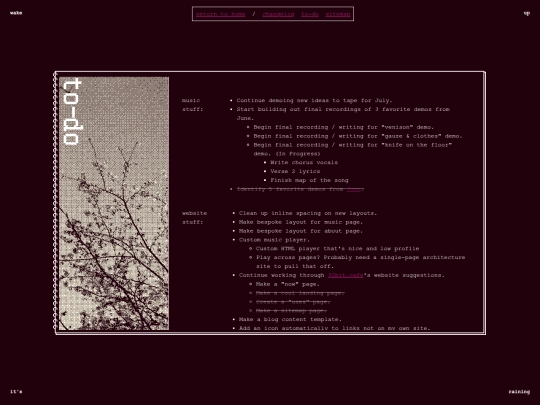Click the blossom branches to-do image
Screen dimensions: 540x405
(114, 204)
